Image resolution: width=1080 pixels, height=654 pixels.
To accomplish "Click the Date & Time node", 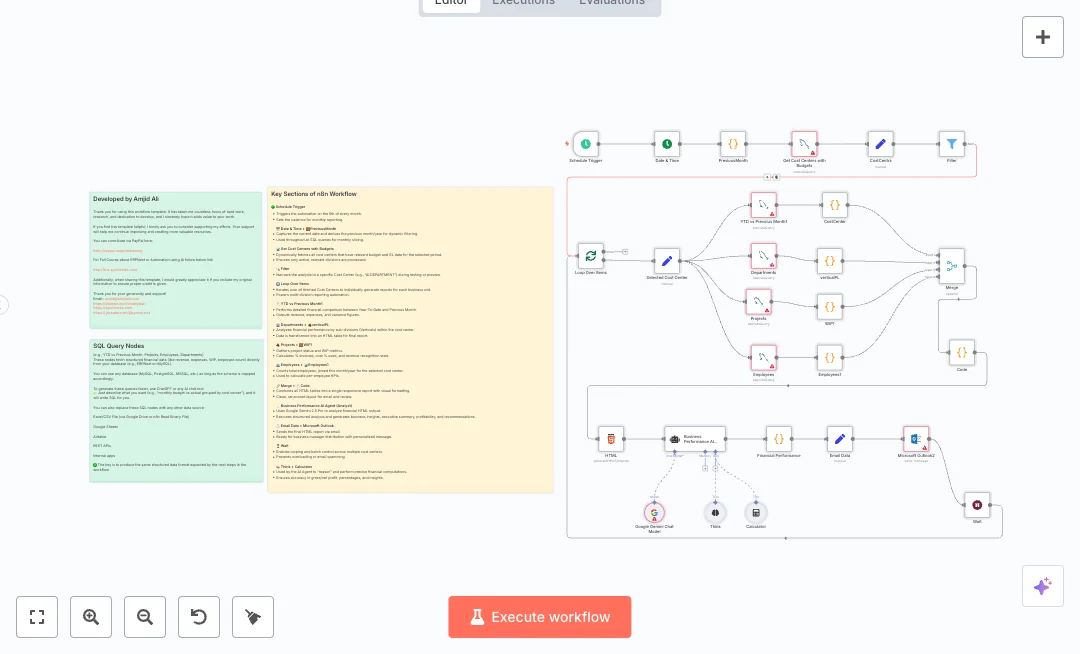I will [667, 144].
